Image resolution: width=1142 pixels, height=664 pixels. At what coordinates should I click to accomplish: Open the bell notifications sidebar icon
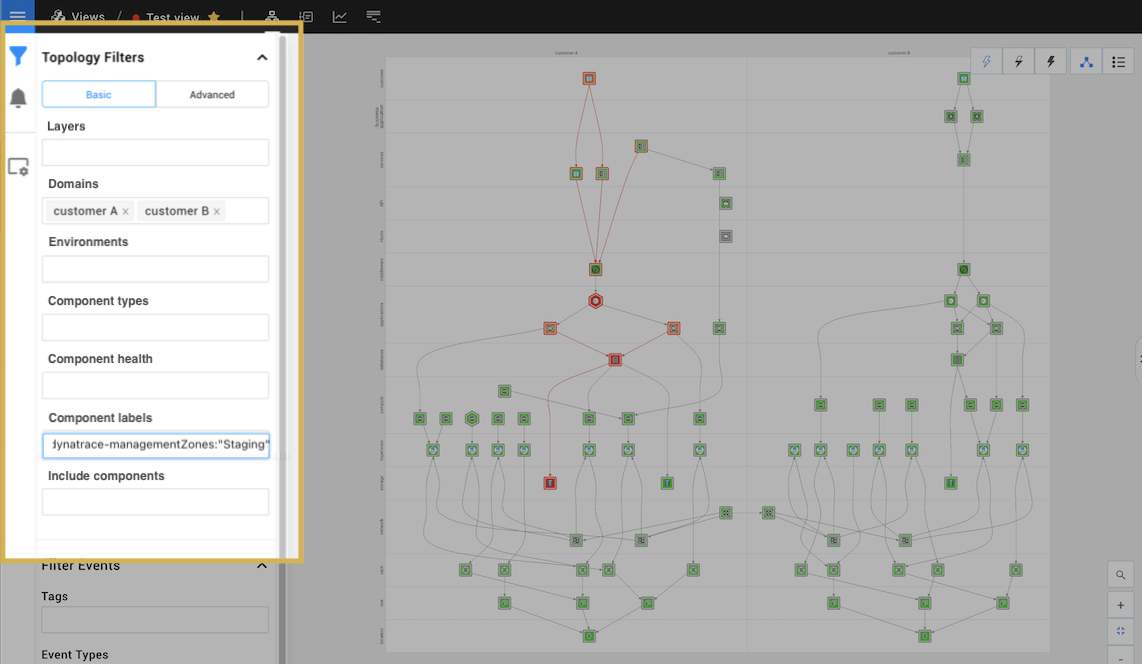point(18,98)
